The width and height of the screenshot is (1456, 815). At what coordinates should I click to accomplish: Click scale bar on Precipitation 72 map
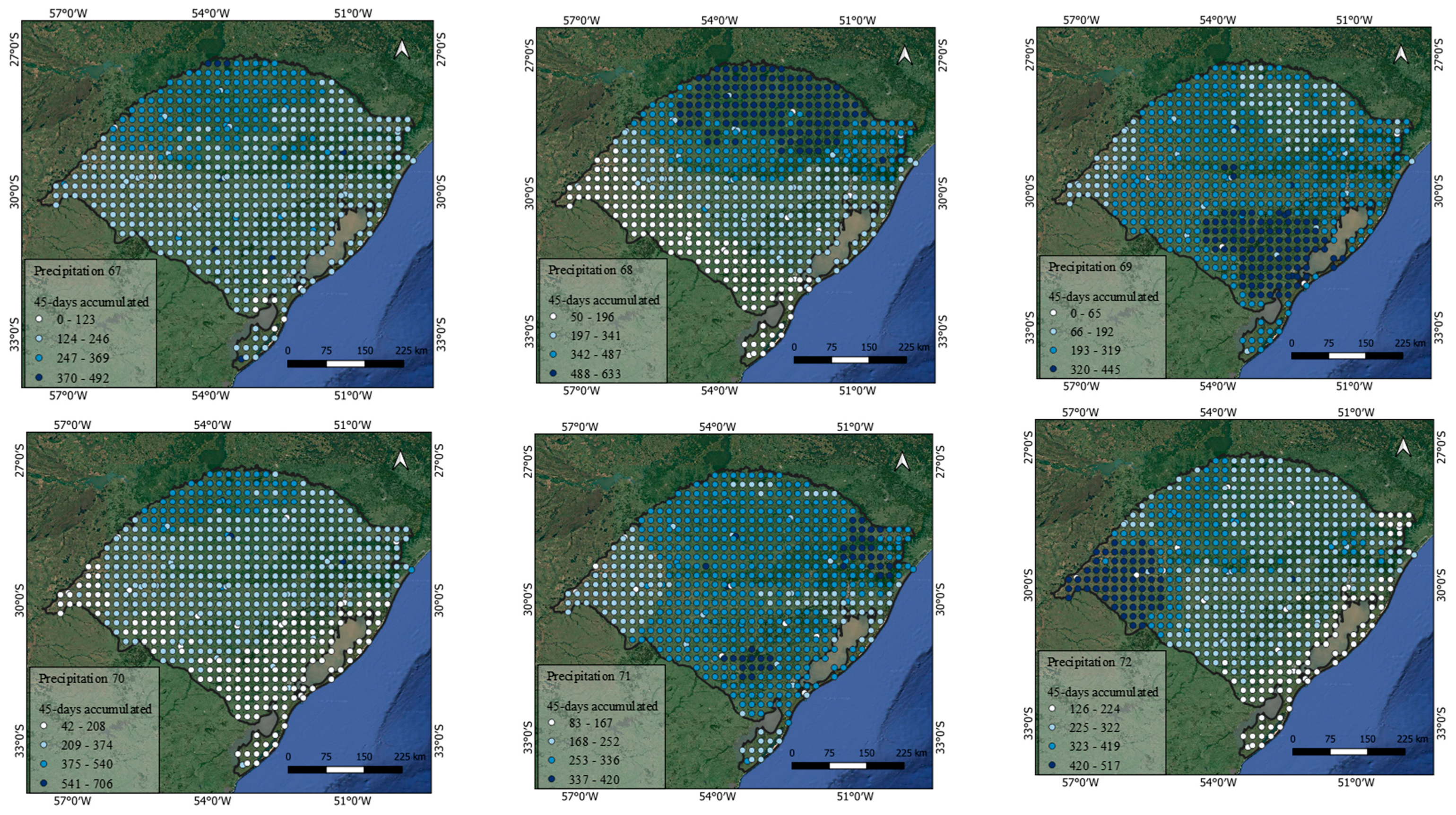pos(1348,752)
